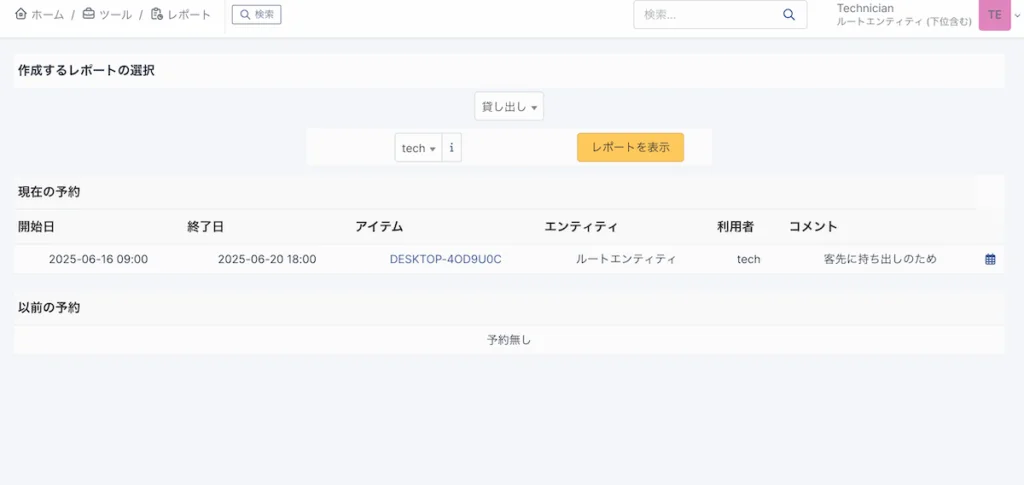The image size is (1024, 485).
Task: Click the briefcase icon beside ツール
Action: [x=88, y=14]
